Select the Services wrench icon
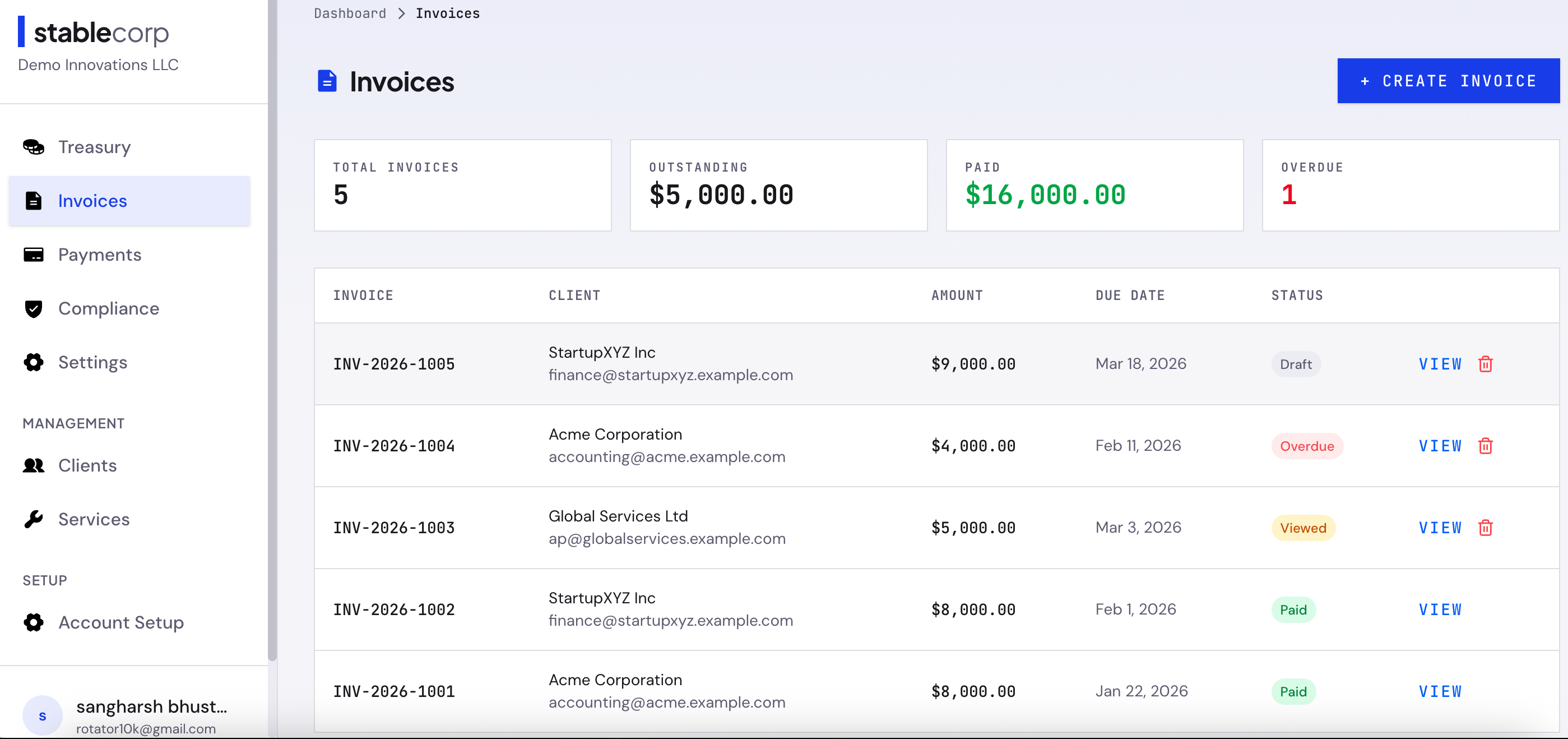The image size is (1568, 739). tap(34, 519)
